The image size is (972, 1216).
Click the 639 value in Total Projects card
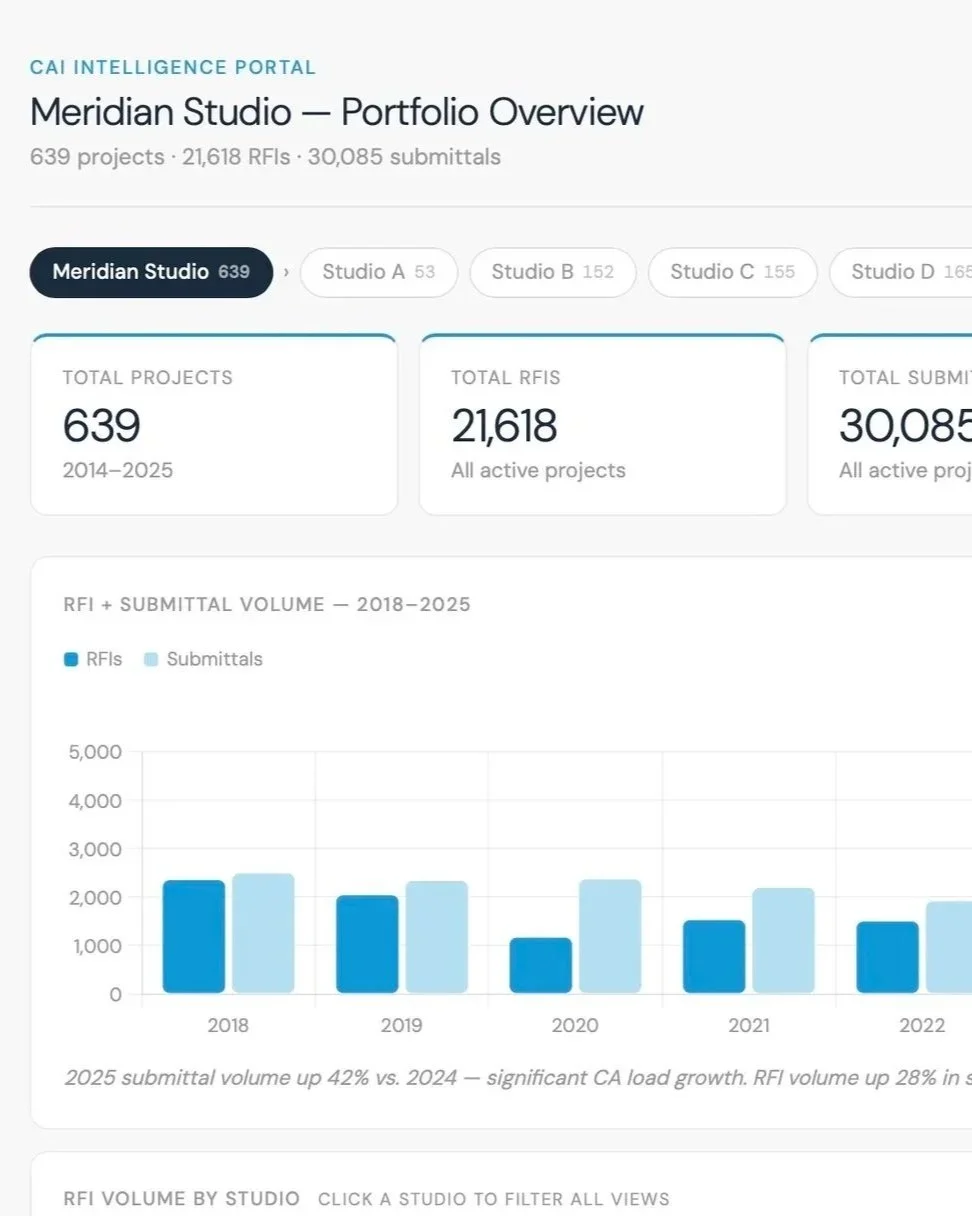[x=102, y=426]
